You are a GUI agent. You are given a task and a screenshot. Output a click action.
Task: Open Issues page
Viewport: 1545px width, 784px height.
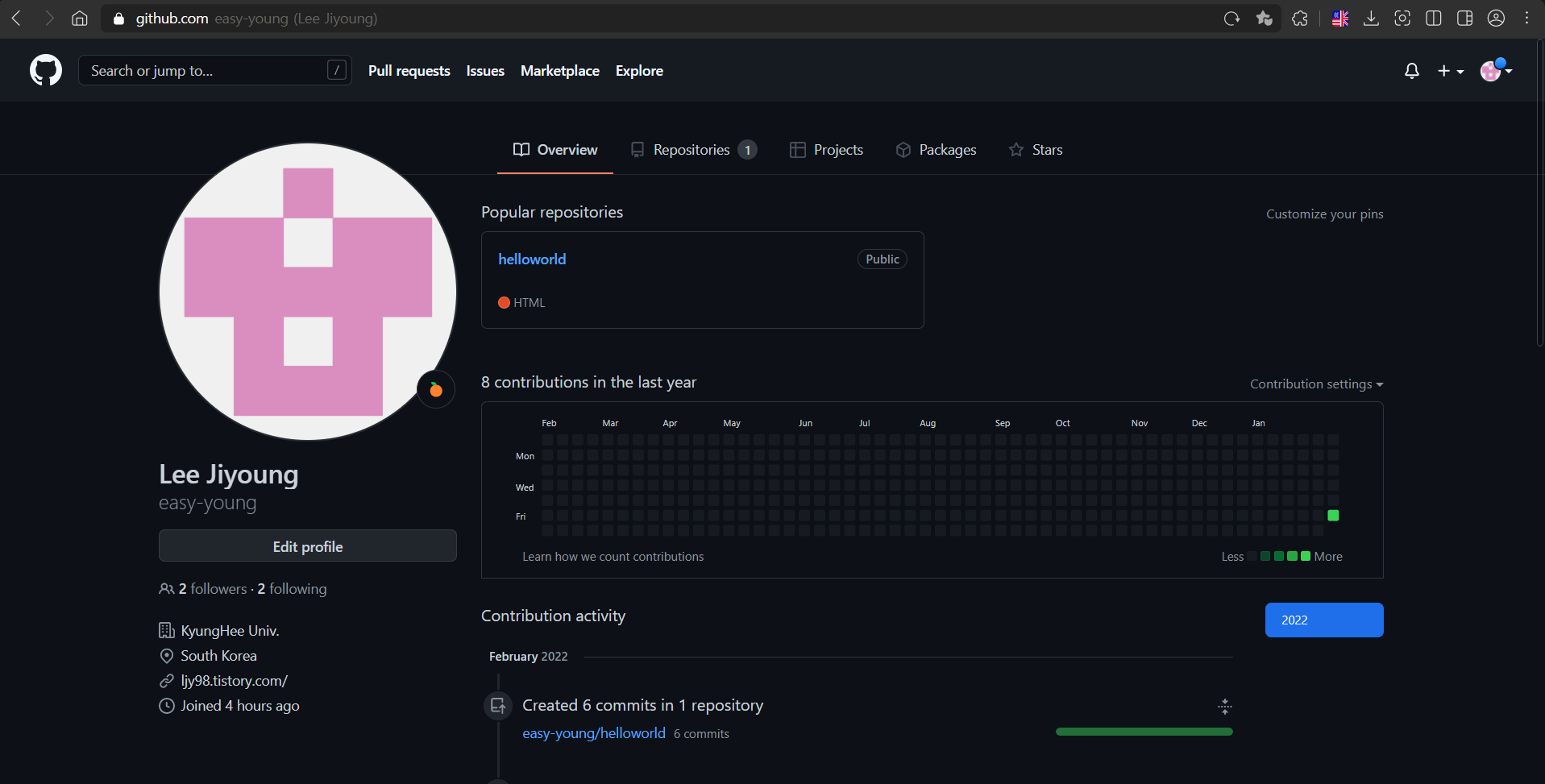[485, 71]
